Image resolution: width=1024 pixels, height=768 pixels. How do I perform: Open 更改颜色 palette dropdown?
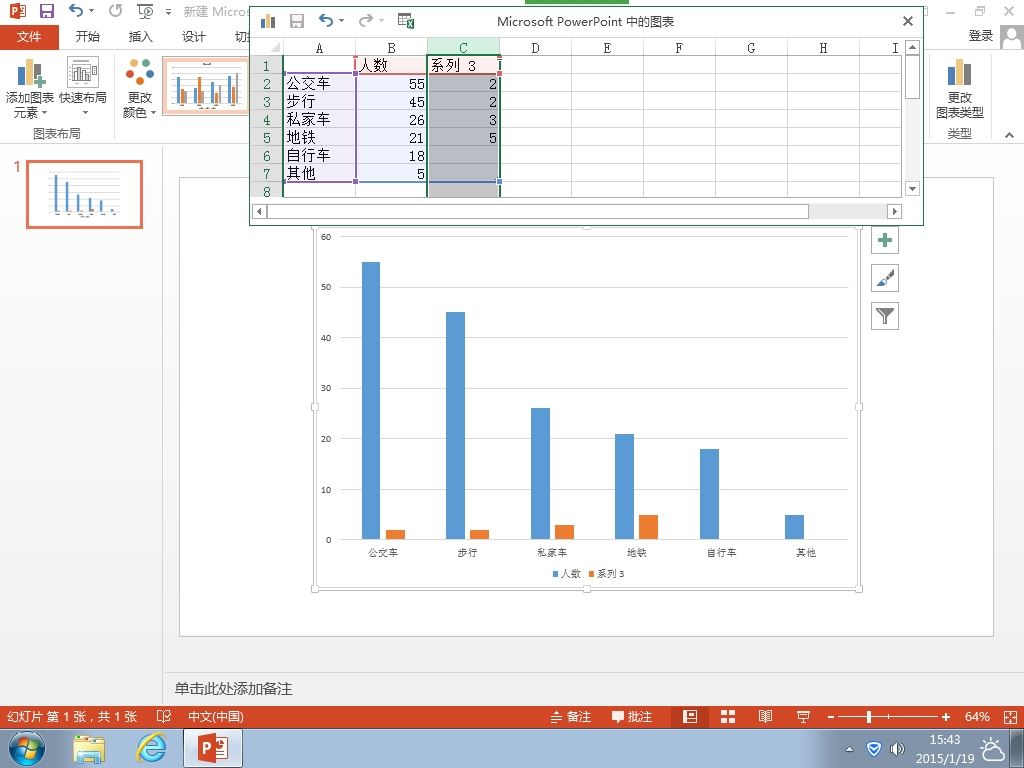point(140,88)
